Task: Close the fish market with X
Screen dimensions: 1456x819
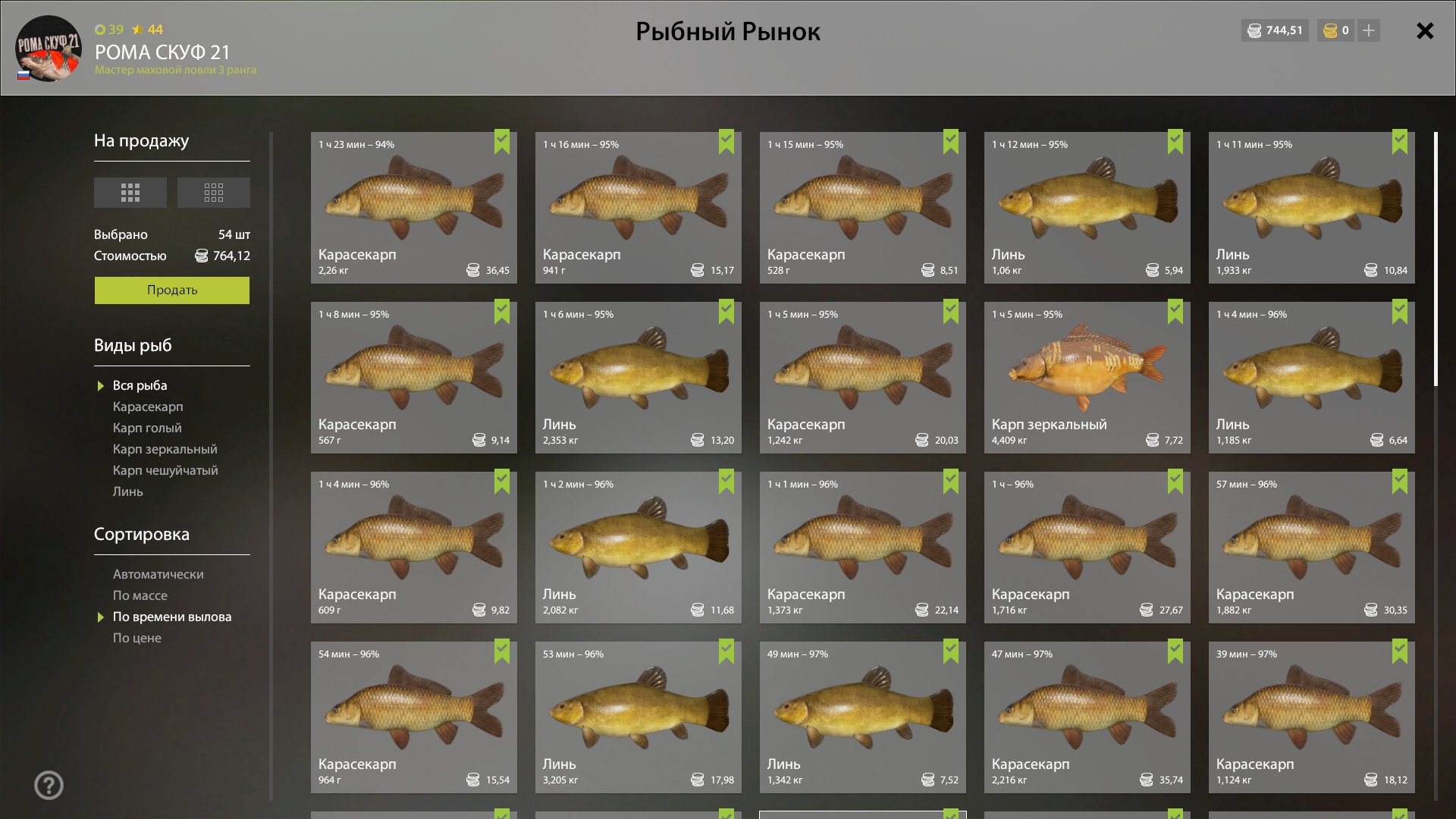Action: pos(1425,30)
